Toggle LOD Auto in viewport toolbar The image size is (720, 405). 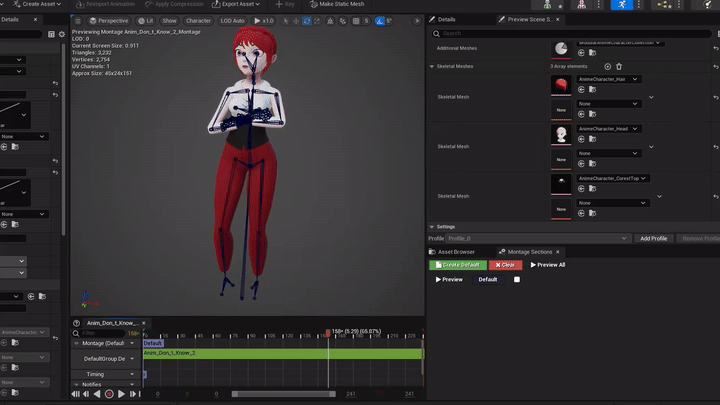(232, 20)
